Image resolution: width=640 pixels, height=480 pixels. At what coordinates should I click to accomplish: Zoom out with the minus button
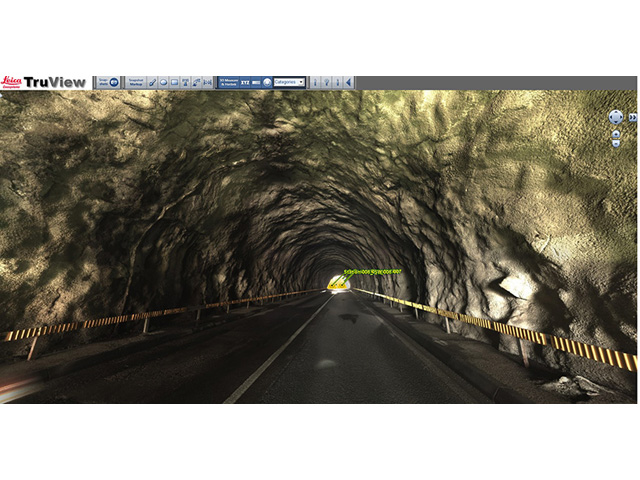(x=616, y=143)
